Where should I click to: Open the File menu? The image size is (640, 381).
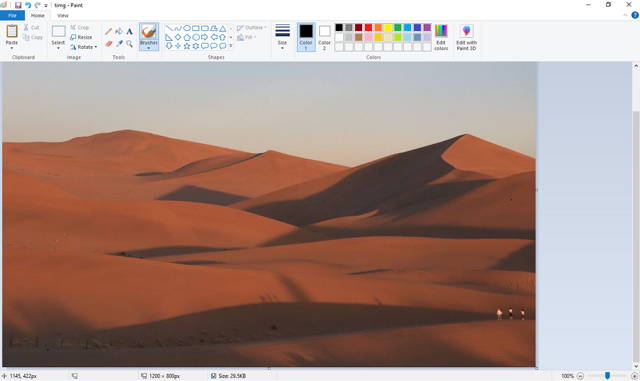click(12, 16)
